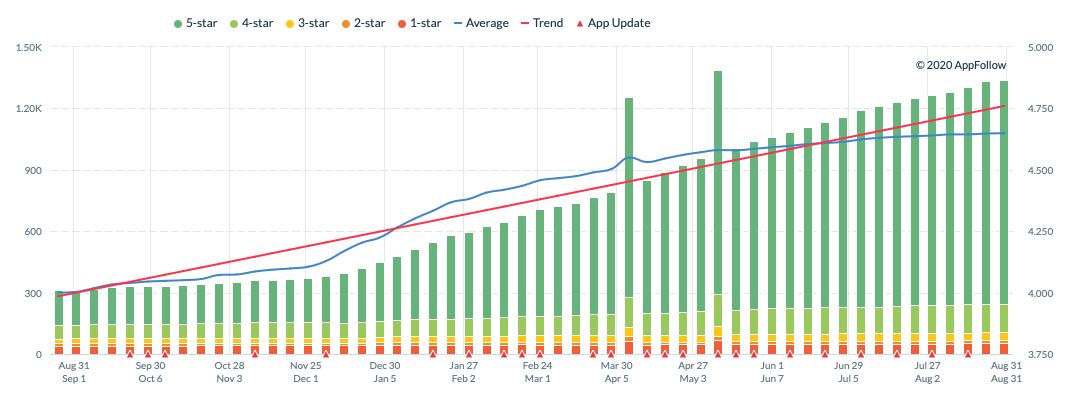Click the App Update marker above Jul 27
This screenshot has height=399, width=1077.
click(932, 354)
